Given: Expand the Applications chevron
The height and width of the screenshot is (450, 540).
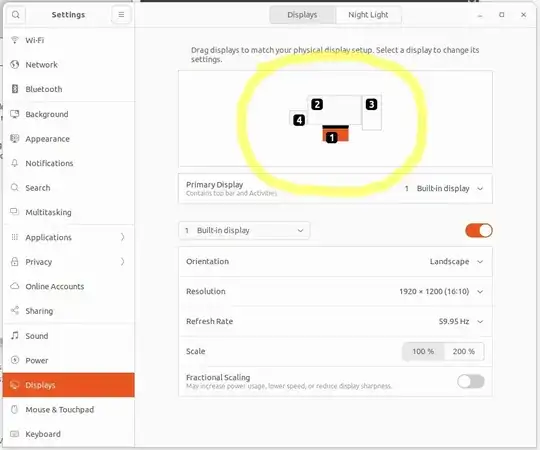Looking at the screenshot, I should point(123,237).
